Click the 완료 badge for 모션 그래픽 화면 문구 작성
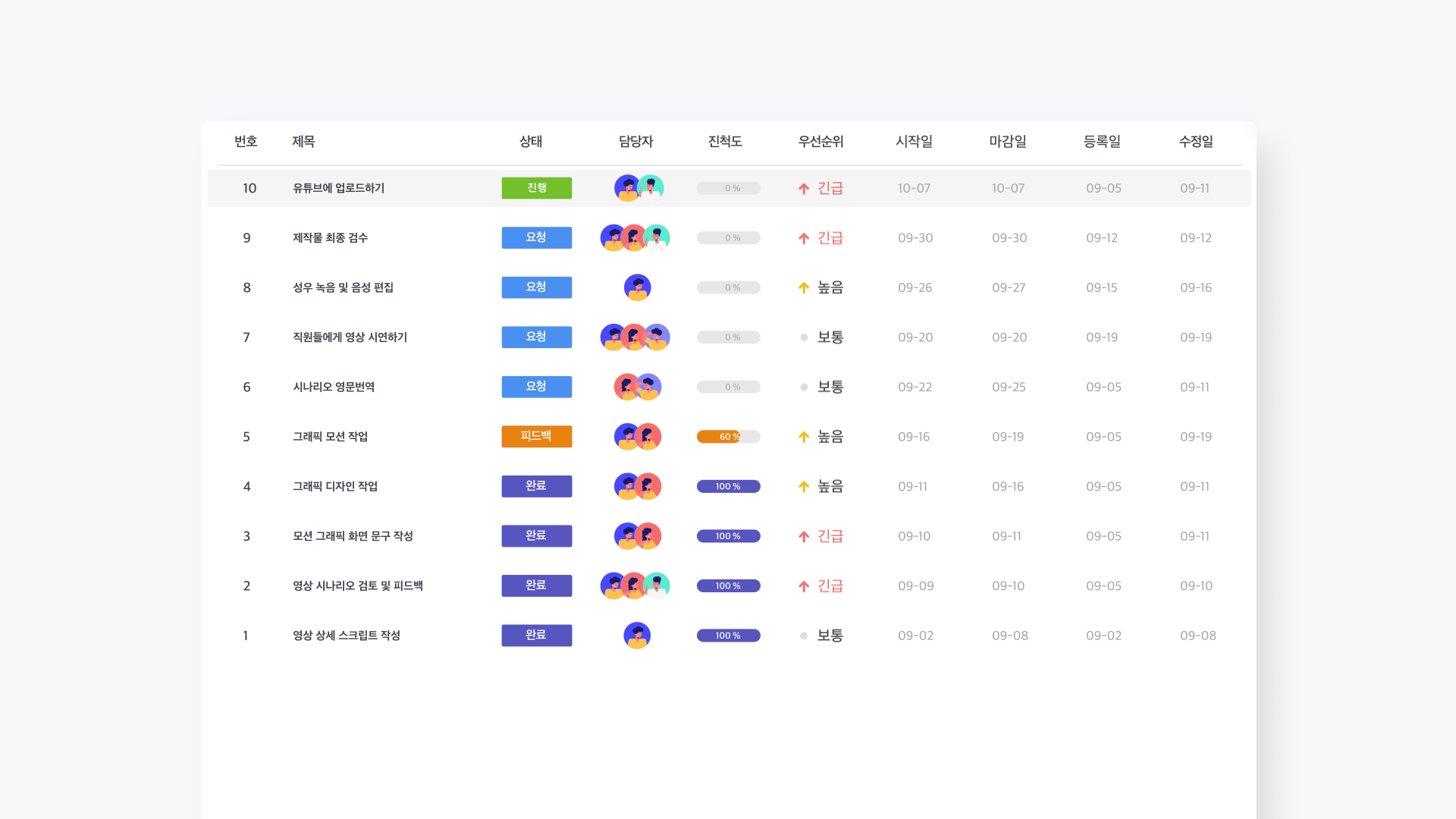The image size is (1456, 819). pos(537,536)
